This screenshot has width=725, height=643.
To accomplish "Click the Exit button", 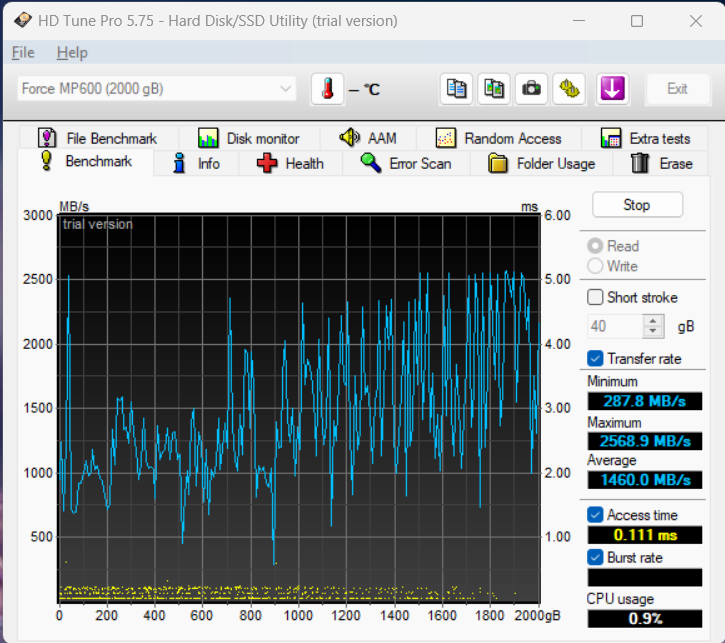I will click(x=677, y=88).
